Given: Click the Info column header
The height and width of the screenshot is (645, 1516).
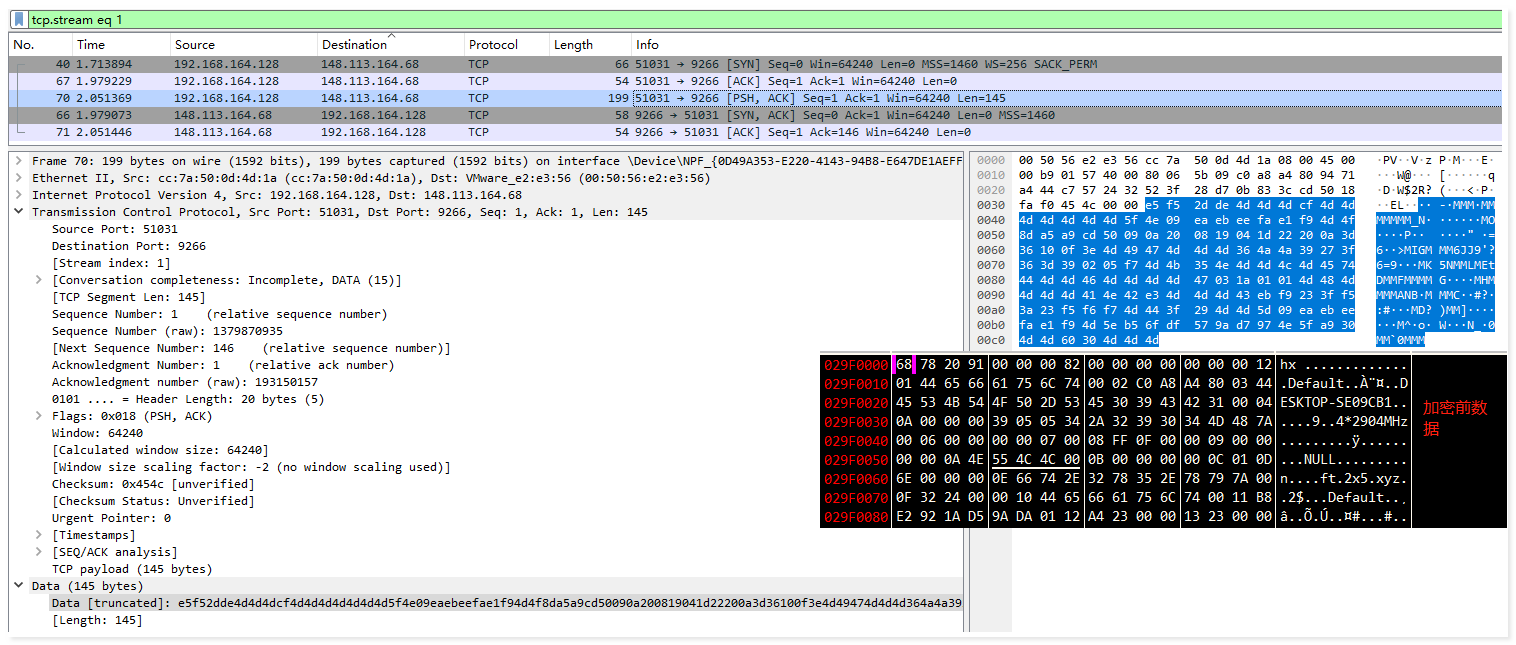Looking at the screenshot, I should pyautogui.click(x=648, y=45).
